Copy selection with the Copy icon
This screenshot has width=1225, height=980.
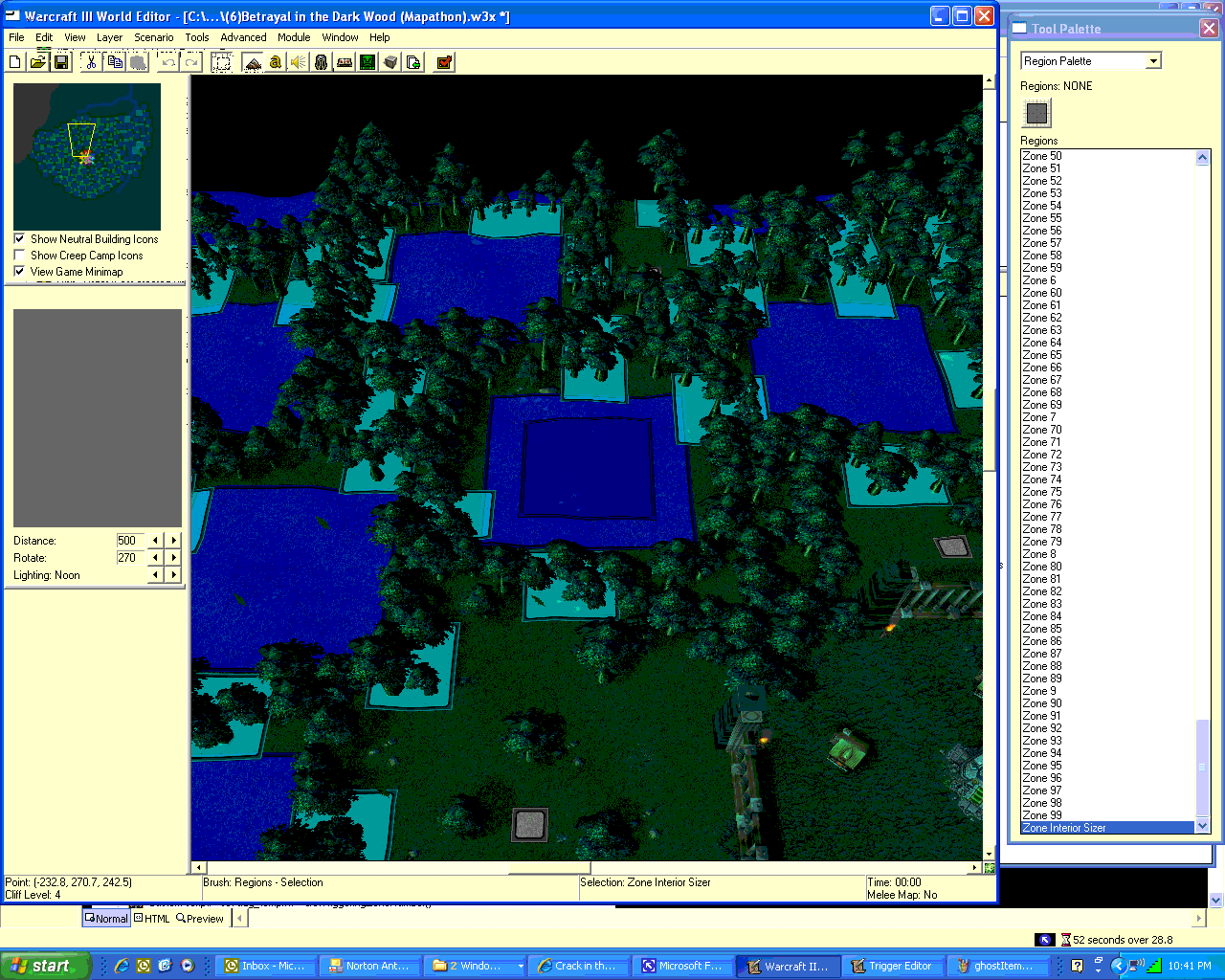pos(115,62)
